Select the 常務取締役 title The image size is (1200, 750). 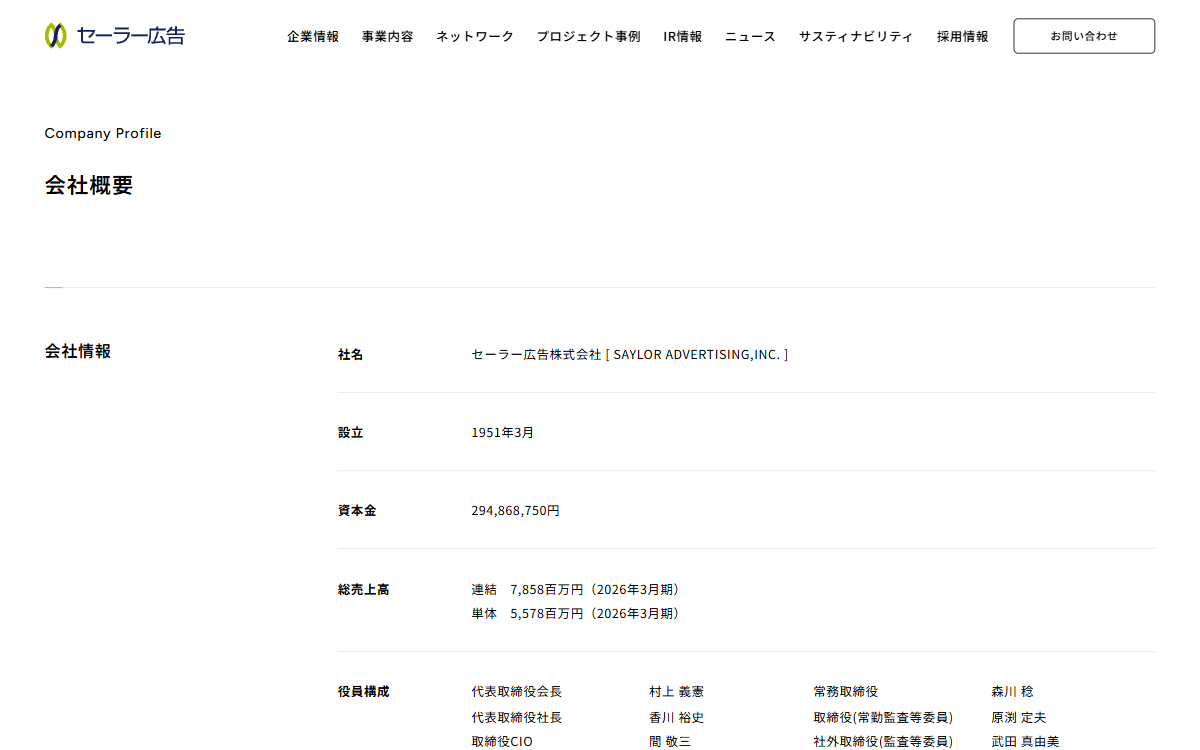point(846,692)
